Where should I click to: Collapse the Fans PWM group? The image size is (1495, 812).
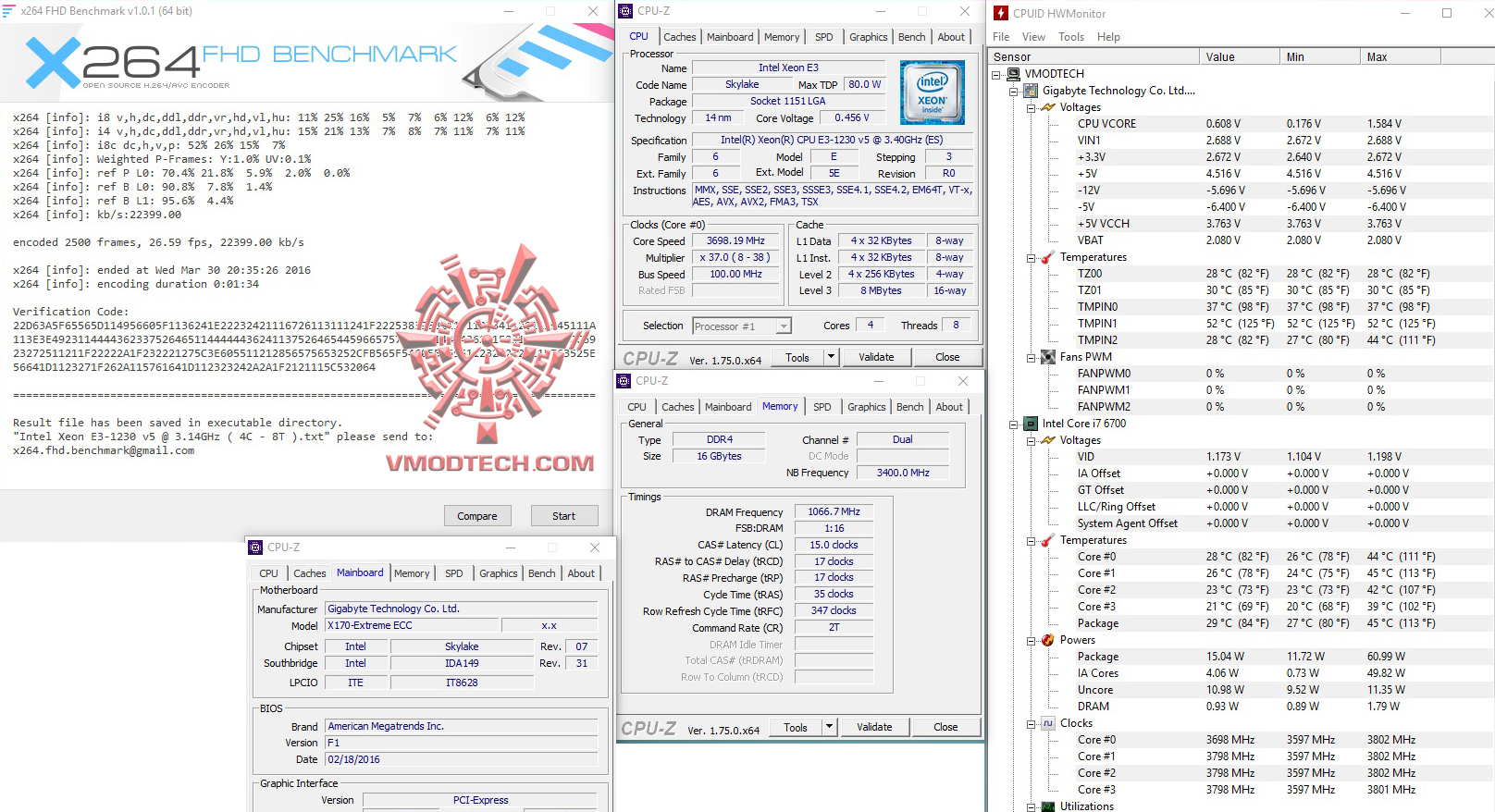1031,357
